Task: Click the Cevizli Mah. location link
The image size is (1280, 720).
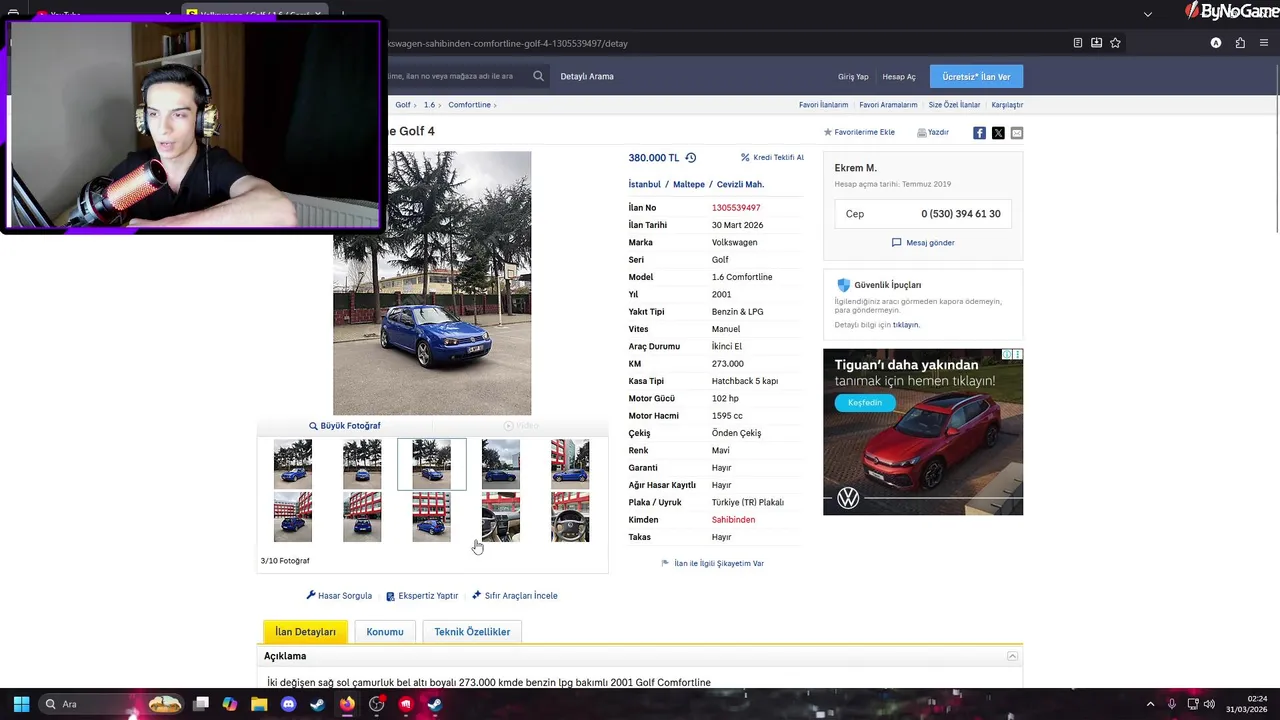Action: point(740,184)
